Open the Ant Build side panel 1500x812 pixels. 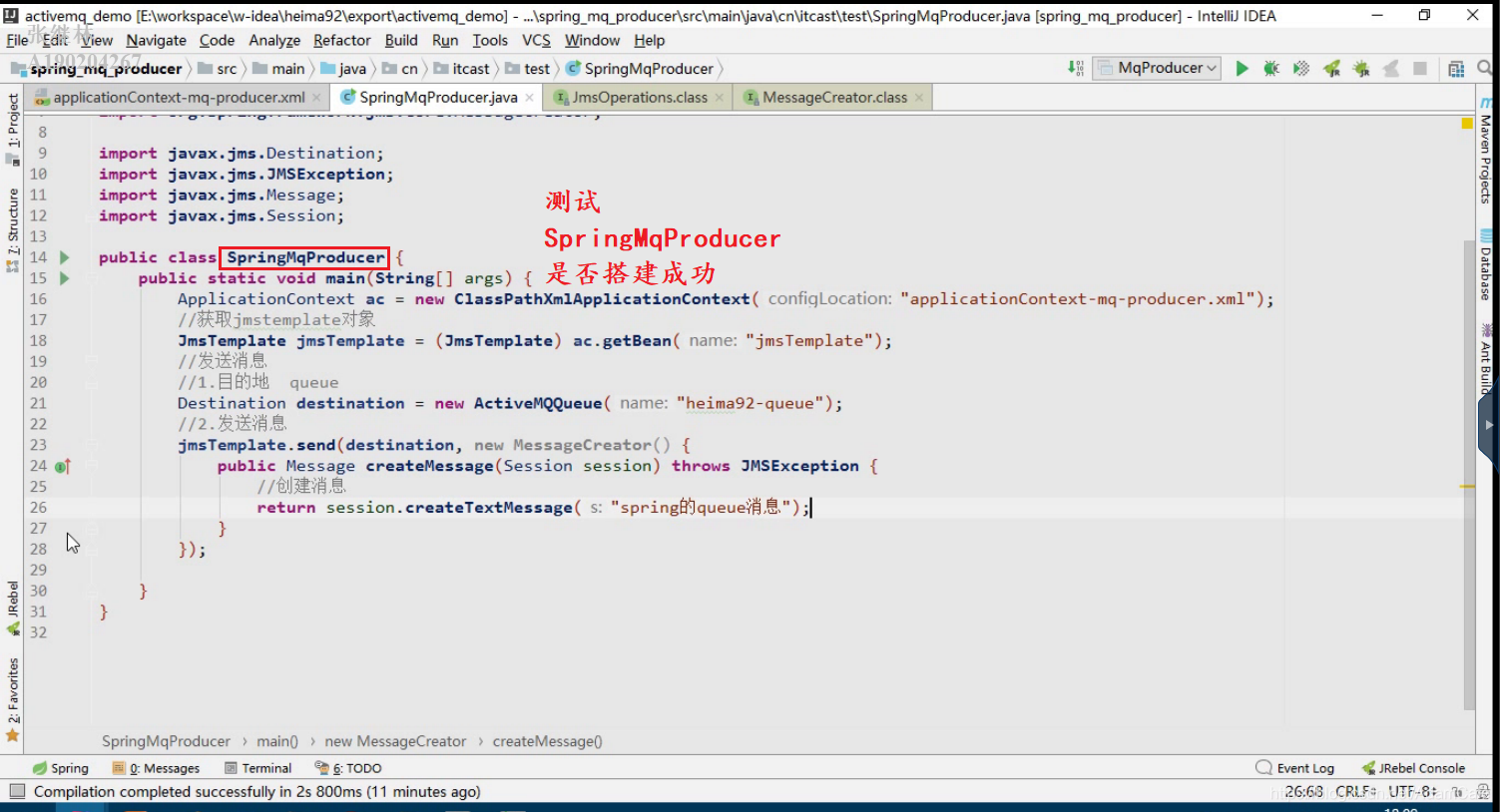click(1486, 357)
